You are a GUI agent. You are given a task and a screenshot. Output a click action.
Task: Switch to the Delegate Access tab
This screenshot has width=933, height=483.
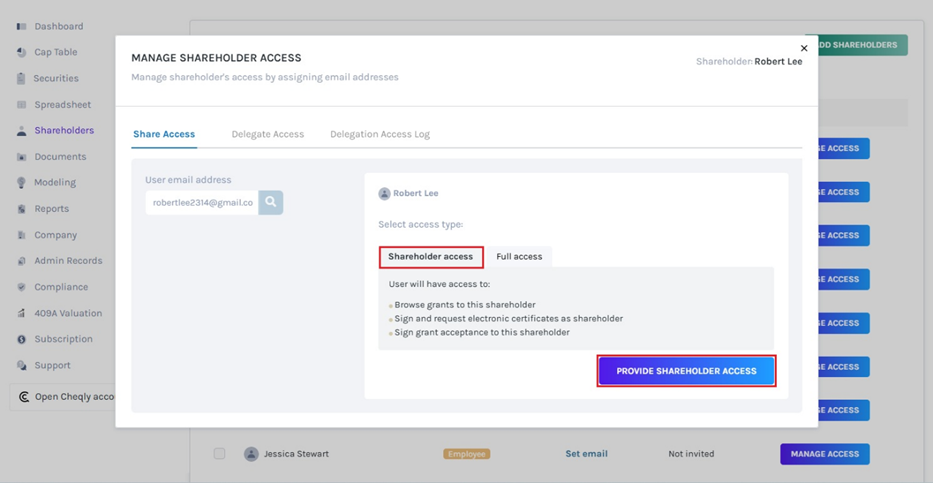tap(268, 134)
